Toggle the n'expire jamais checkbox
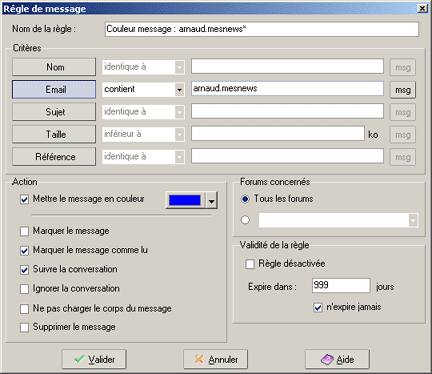Image resolution: width=432 pixels, height=374 pixels. (318, 307)
